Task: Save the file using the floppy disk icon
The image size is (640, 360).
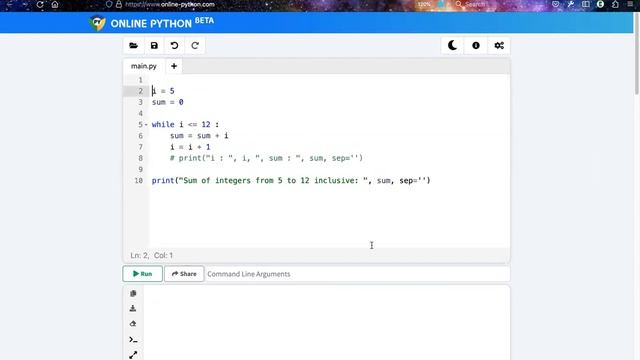Action: pyautogui.click(x=154, y=45)
